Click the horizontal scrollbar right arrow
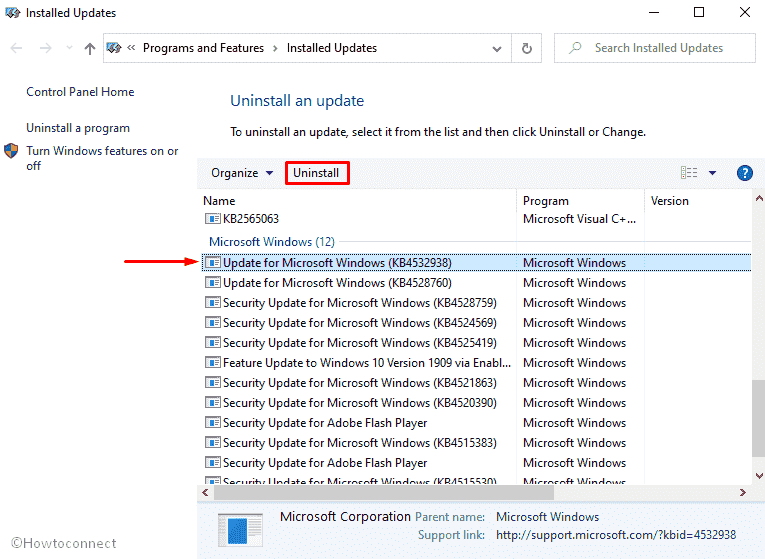 click(743, 493)
